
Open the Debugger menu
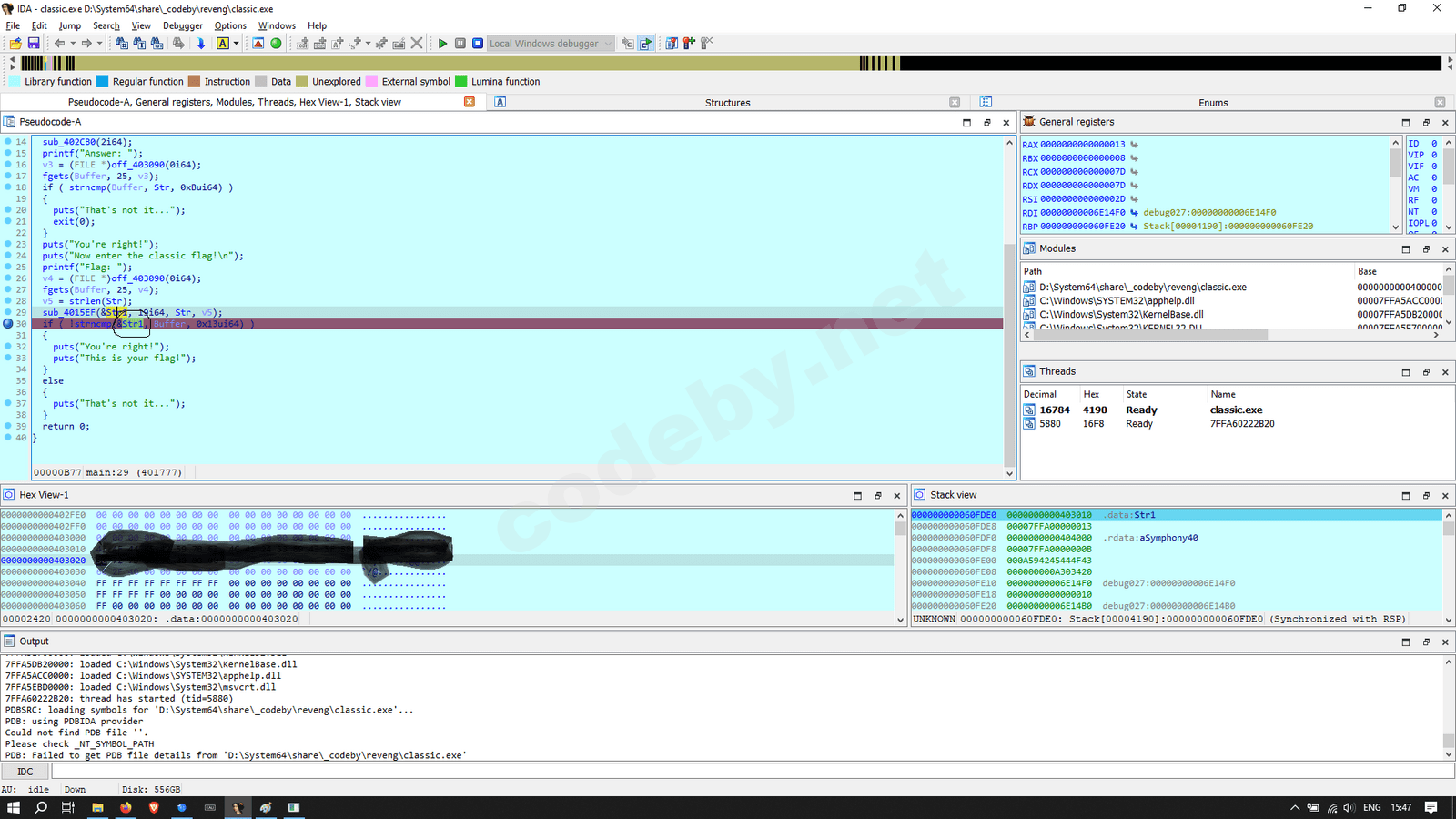[x=183, y=25]
